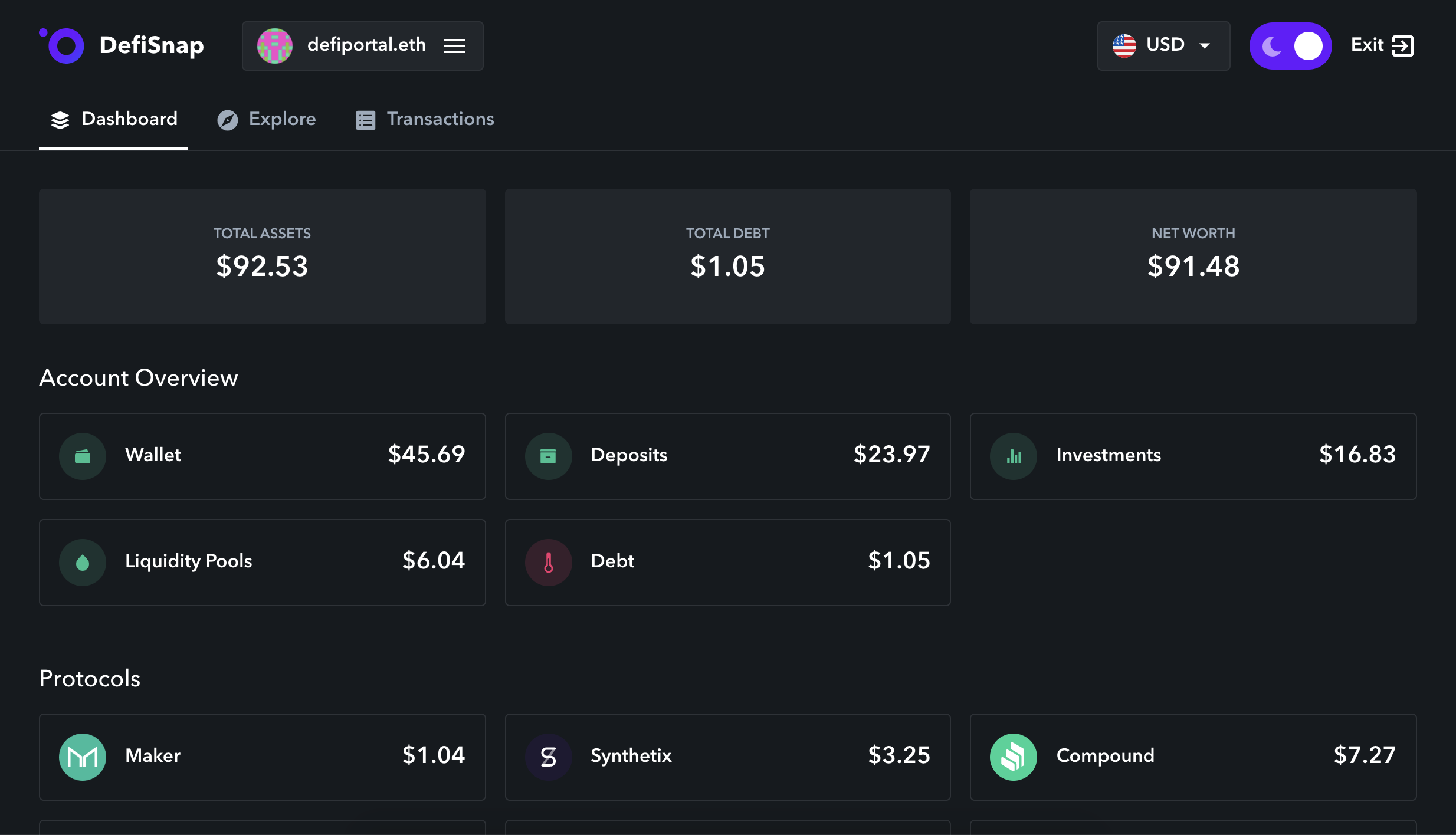Toggle the dark mode switch
The width and height of the screenshot is (1456, 835).
point(1290,45)
